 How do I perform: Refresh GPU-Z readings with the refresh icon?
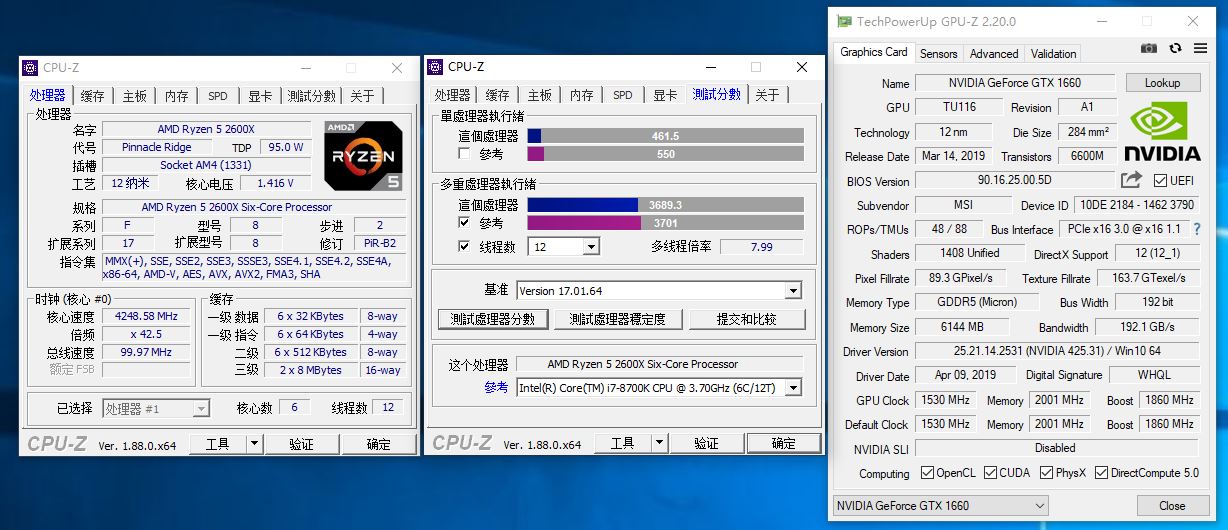click(1175, 48)
